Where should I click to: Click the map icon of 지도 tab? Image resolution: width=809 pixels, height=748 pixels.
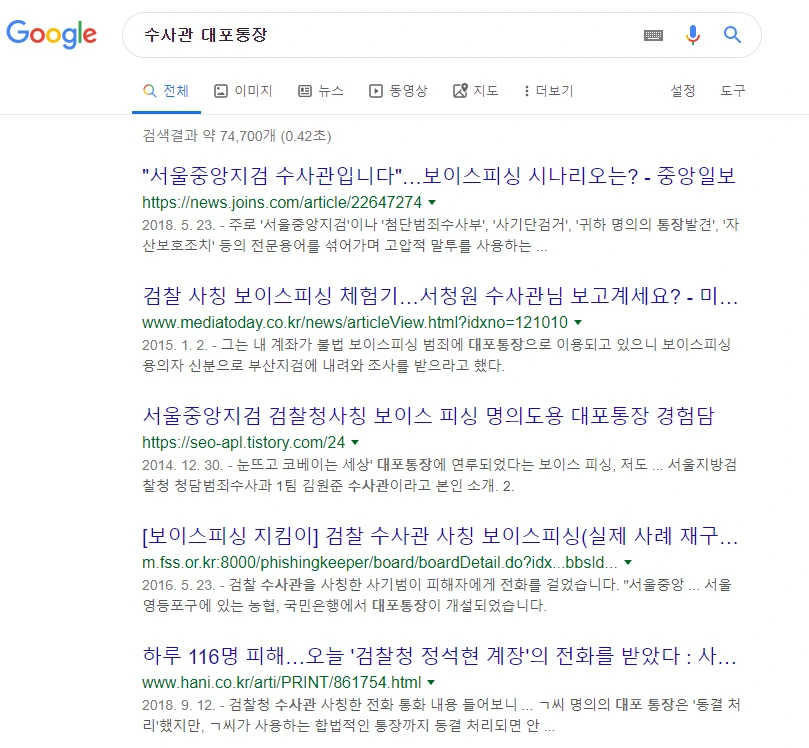tap(460, 91)
